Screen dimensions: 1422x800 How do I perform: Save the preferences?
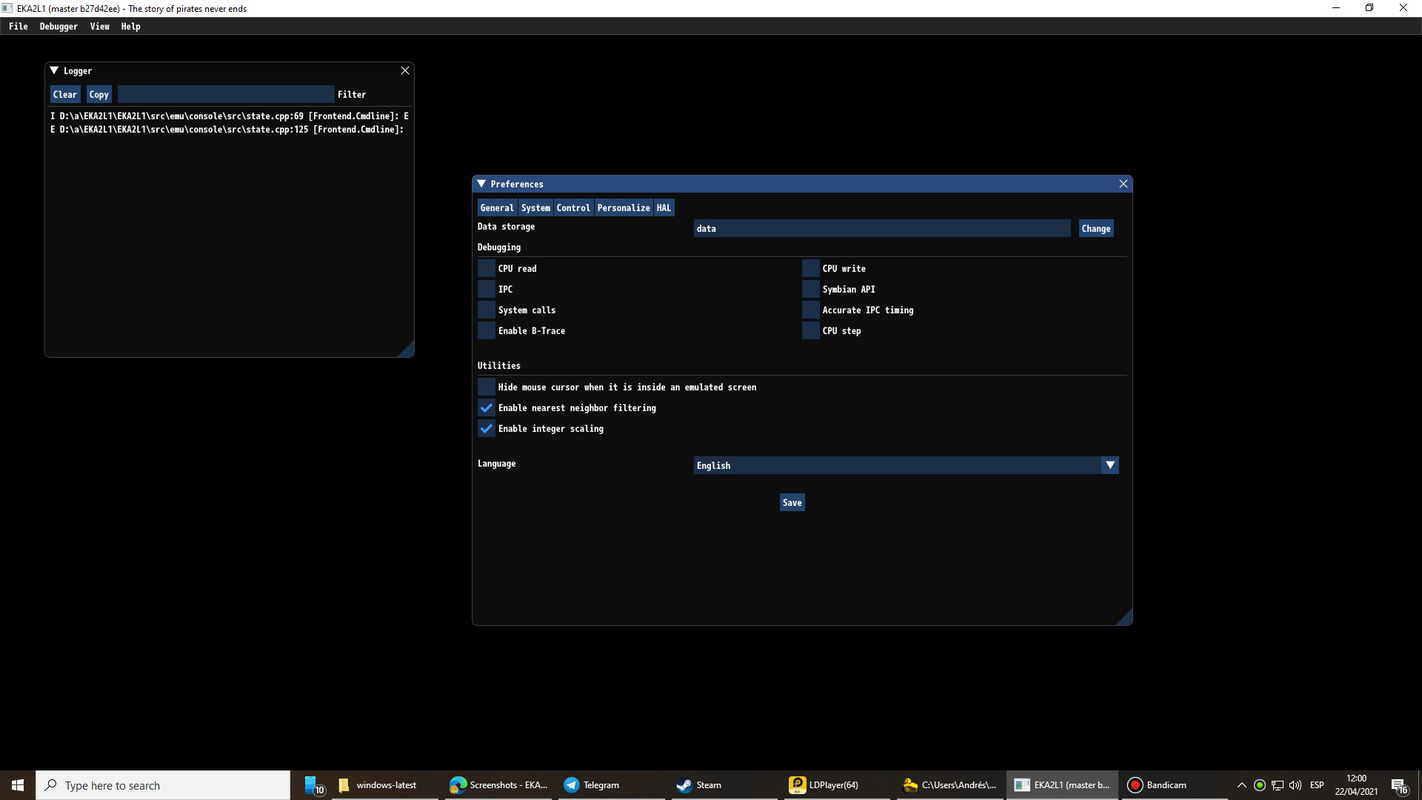[x=792, y=502]
